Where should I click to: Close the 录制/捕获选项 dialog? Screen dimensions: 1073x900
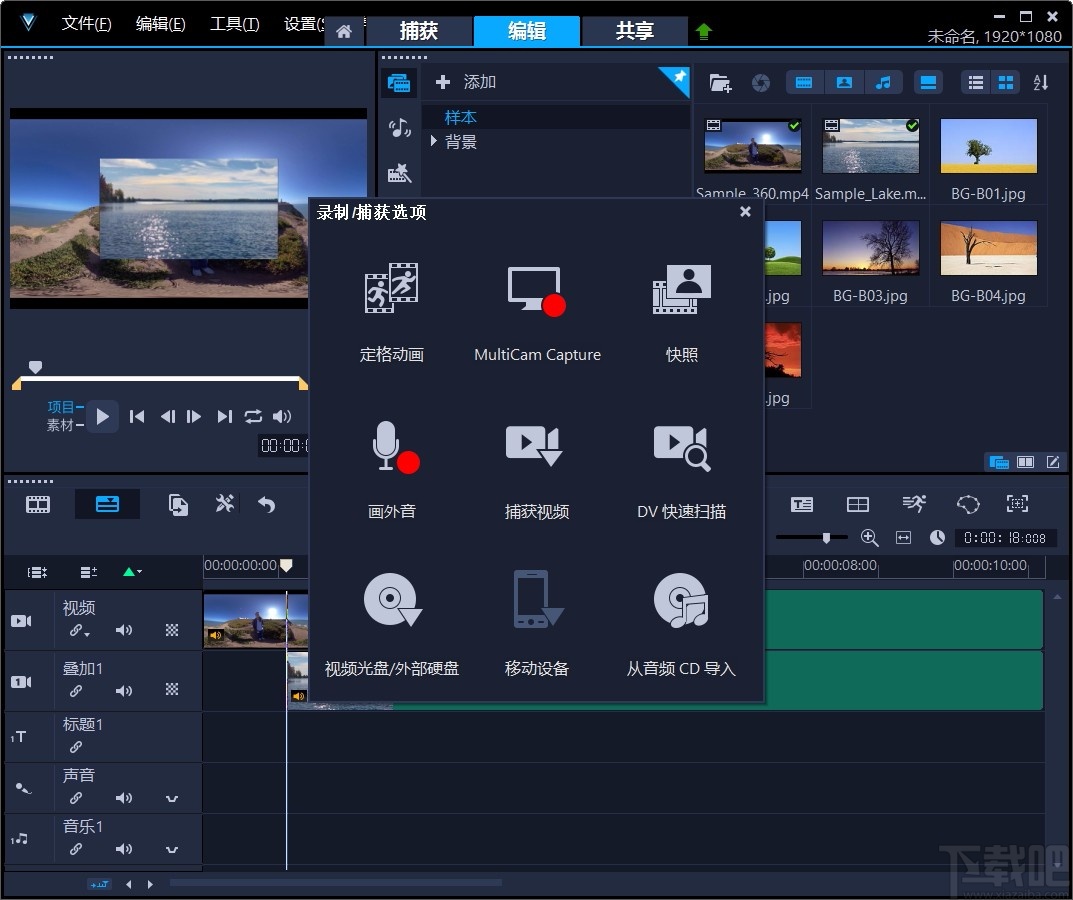[745, 212]
